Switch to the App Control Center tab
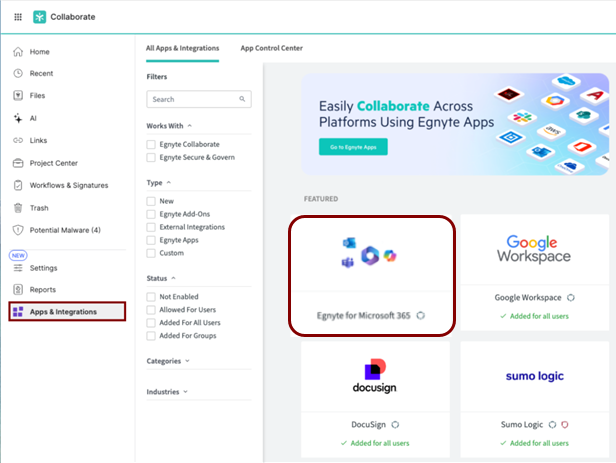 point(271,48)
